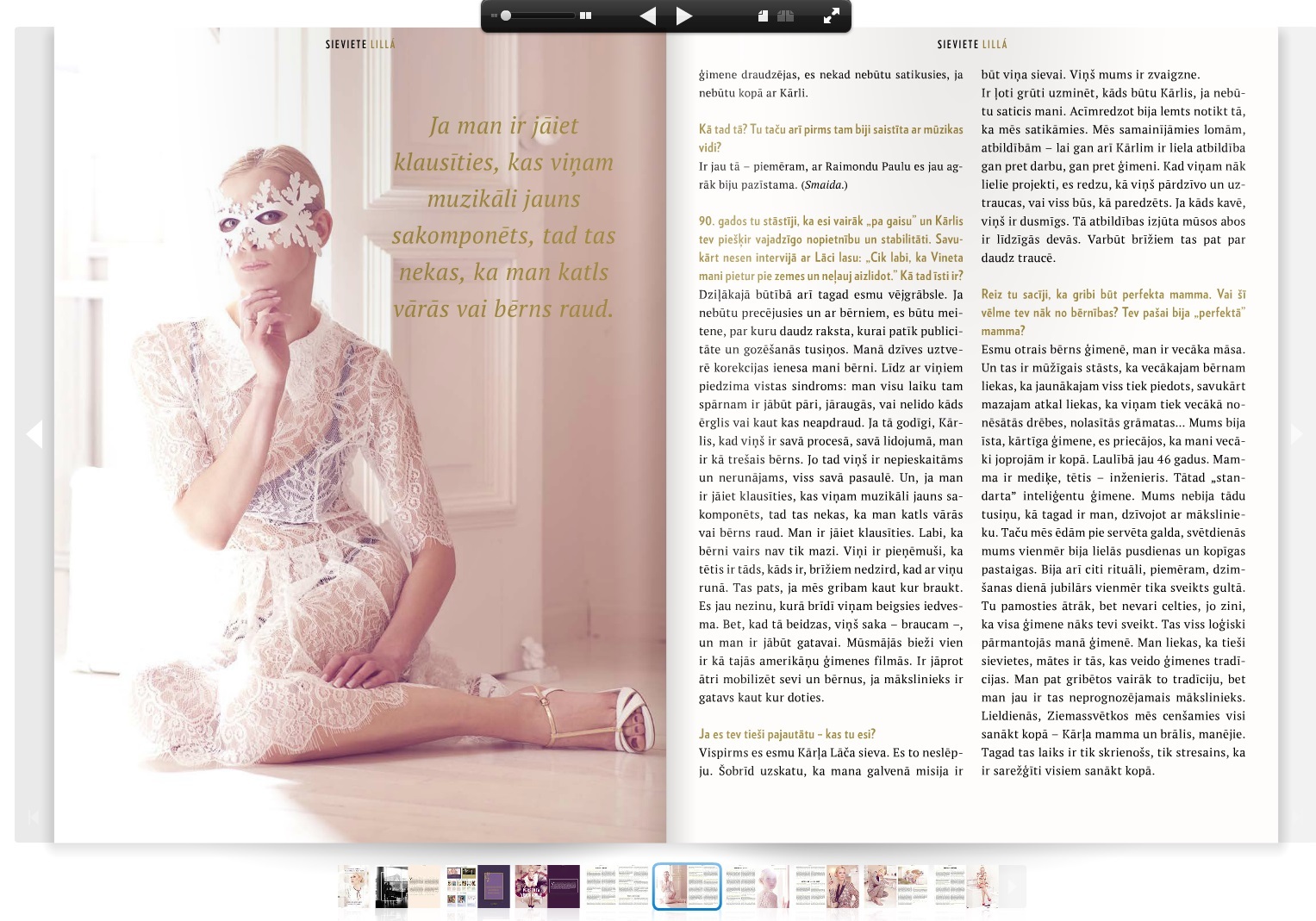This screenshot has height=921, width=1316.
Task: Open the cover page thumbnail in the strip
Action: [x=353, y=887]
